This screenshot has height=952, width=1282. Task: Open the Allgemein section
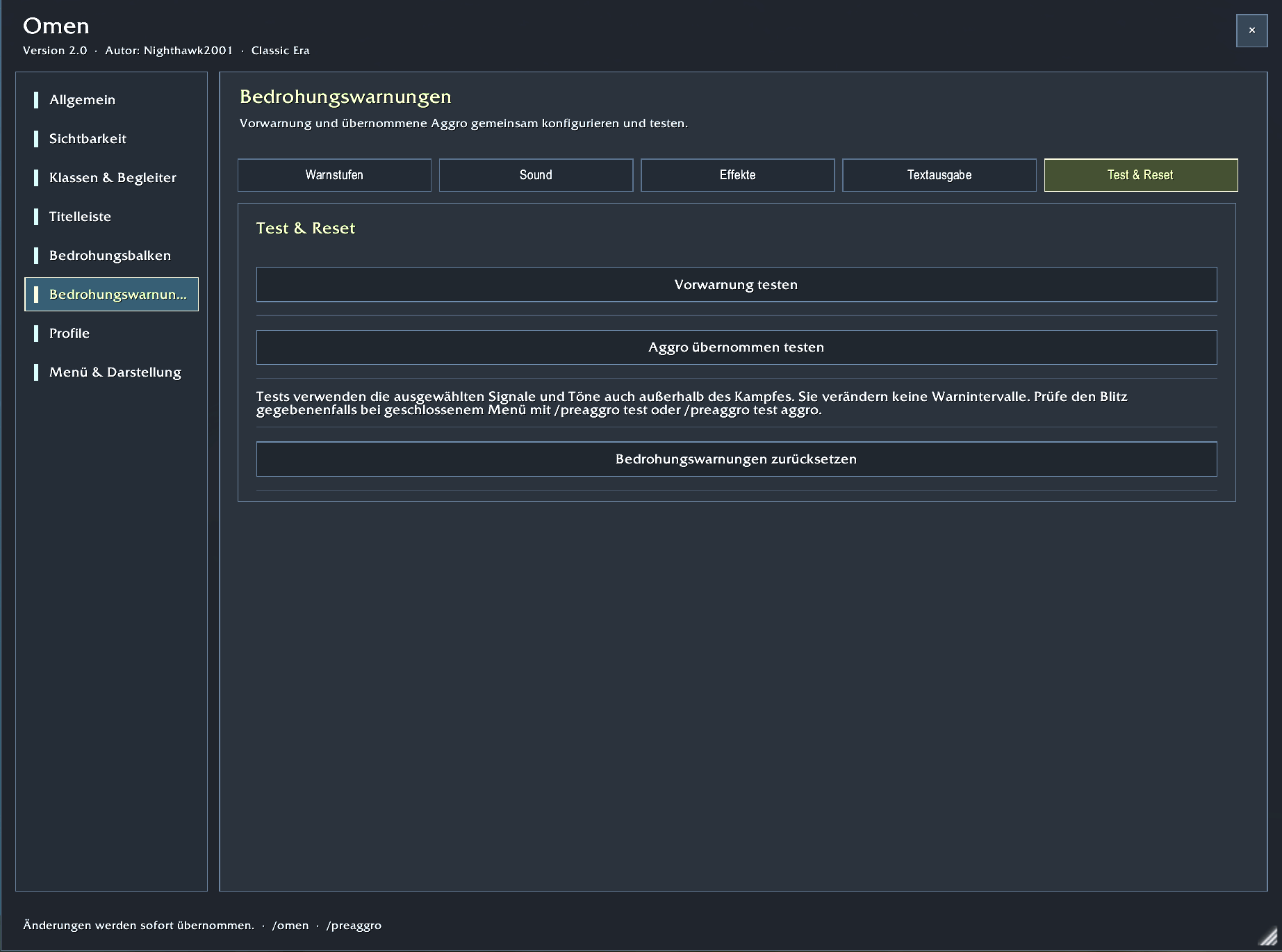coord(111,100)
